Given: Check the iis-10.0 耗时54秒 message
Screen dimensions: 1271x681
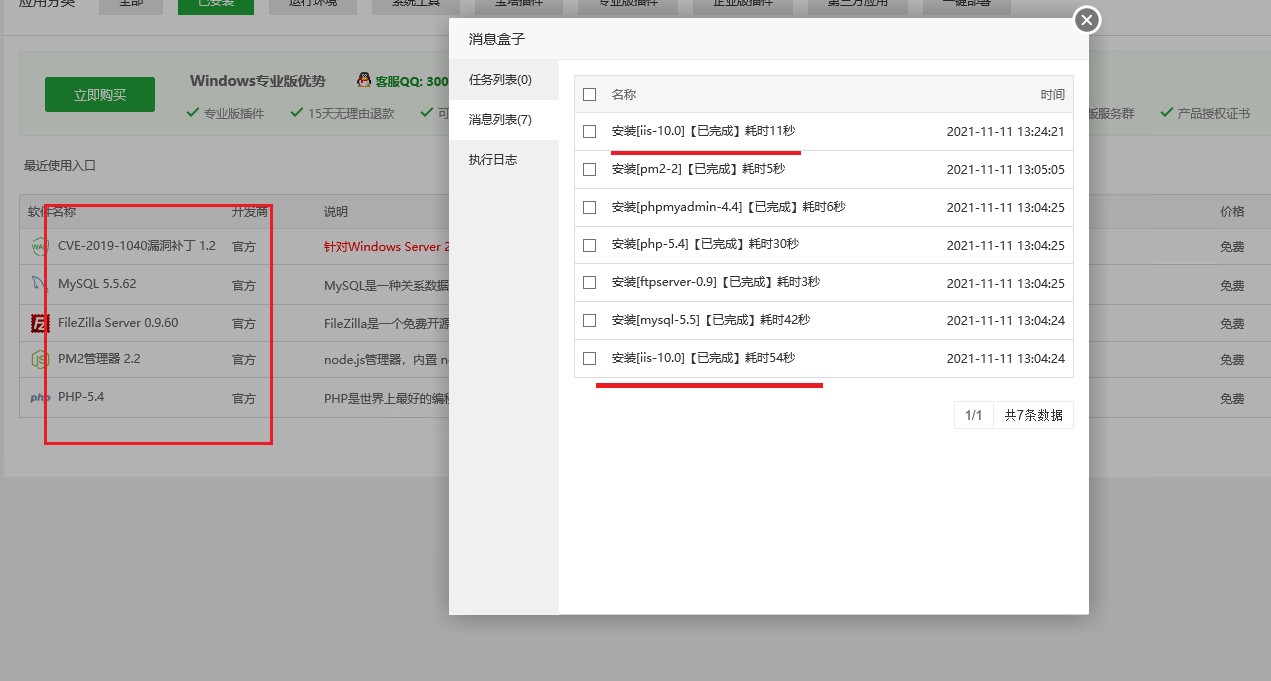Looking at the screenshot, I should (589, 358).
